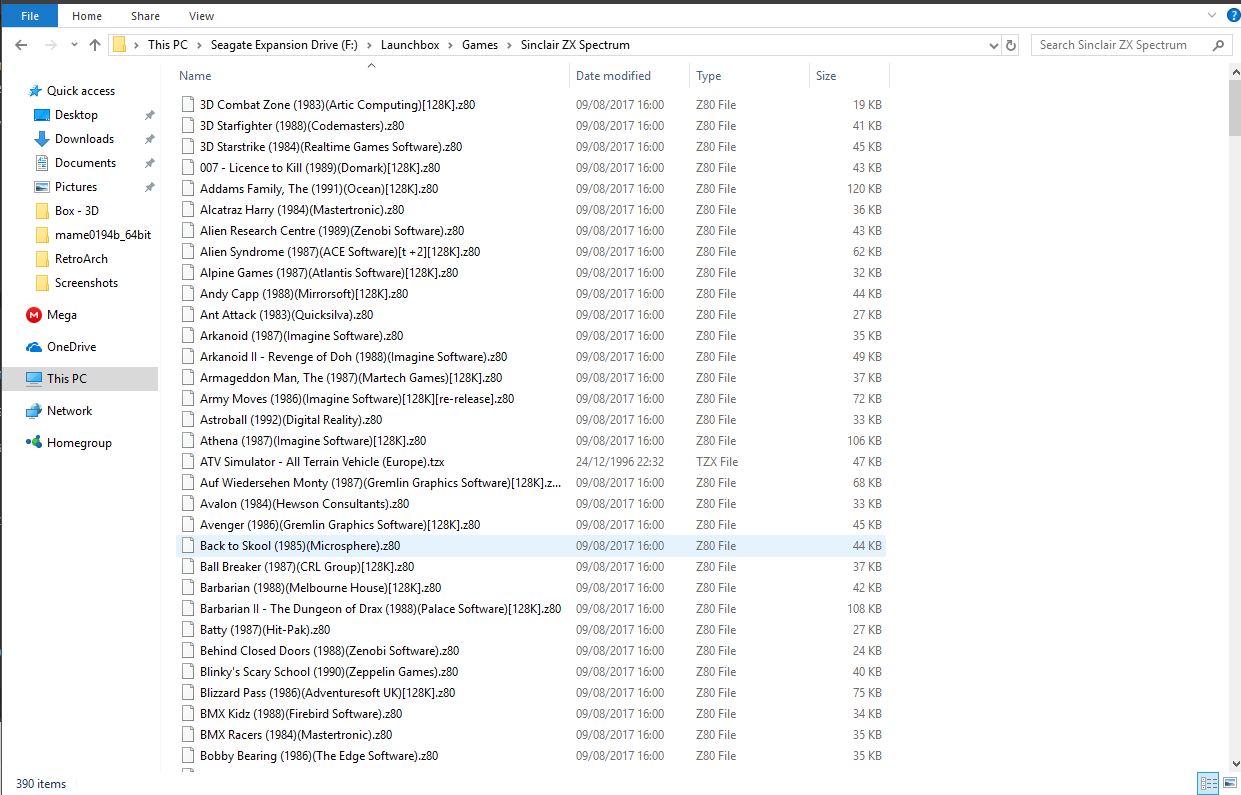Open the File menu
Viewport: 1241px width, 795px height.
pyautogui.click(x=29, y=16)
